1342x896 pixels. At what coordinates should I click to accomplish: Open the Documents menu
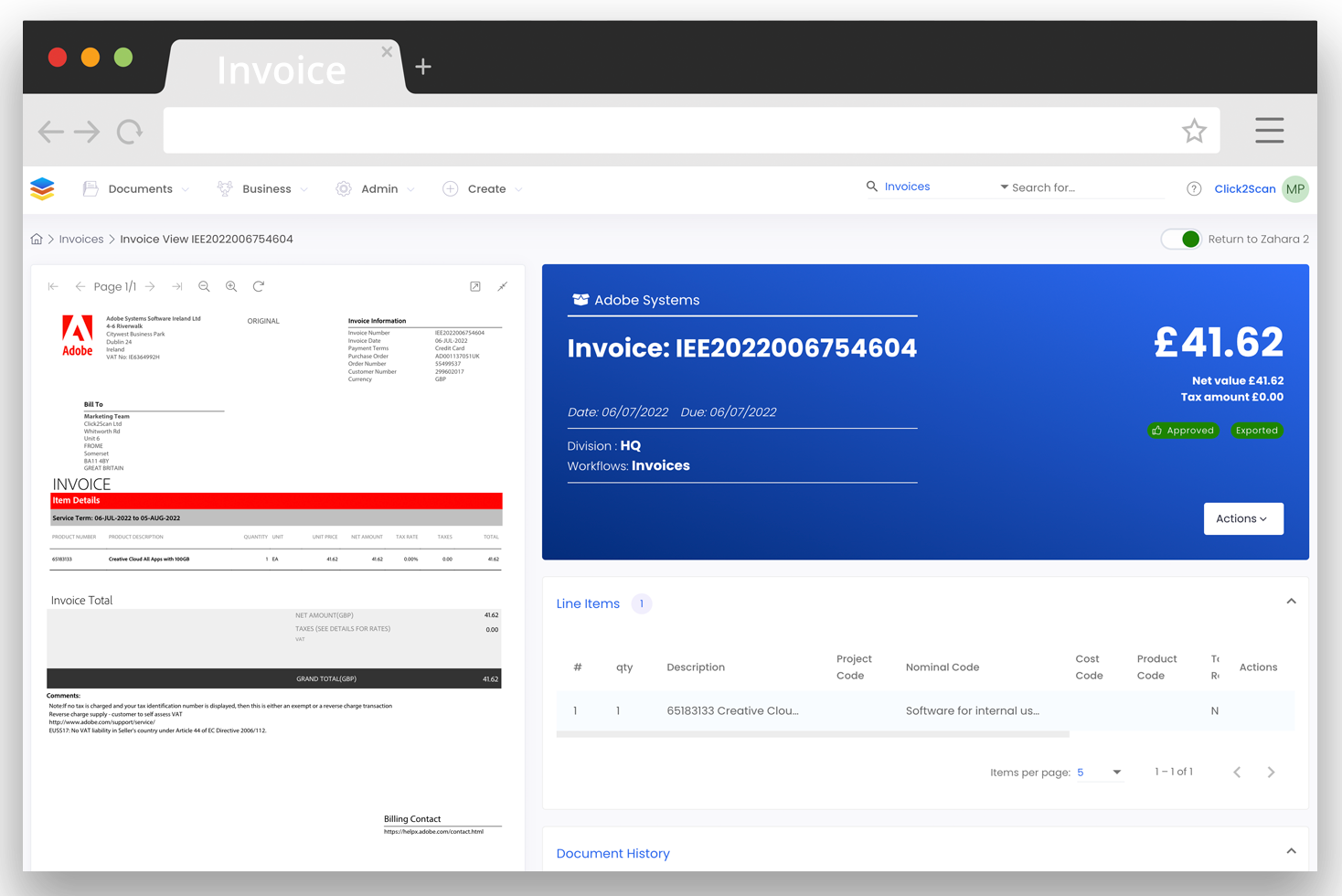point(139,188)
